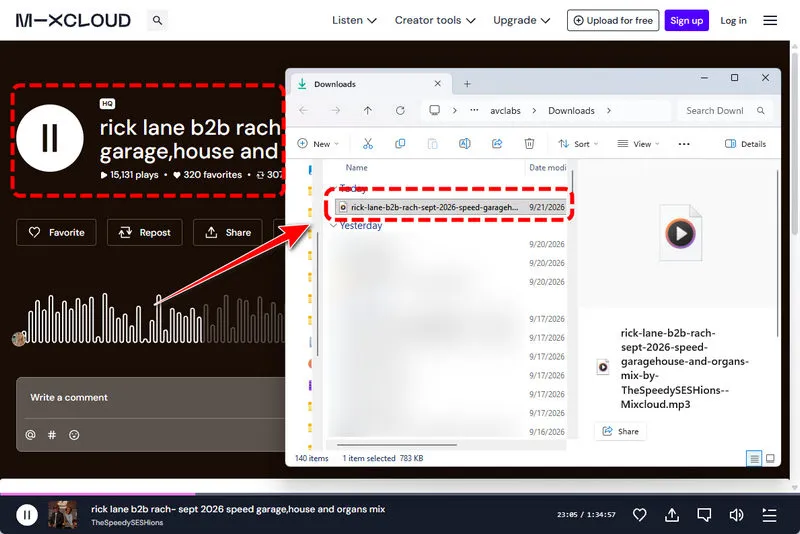800x534 pixels.
Task: Open the emoji picker smiley icon
Action: click(x=74, y=435)
